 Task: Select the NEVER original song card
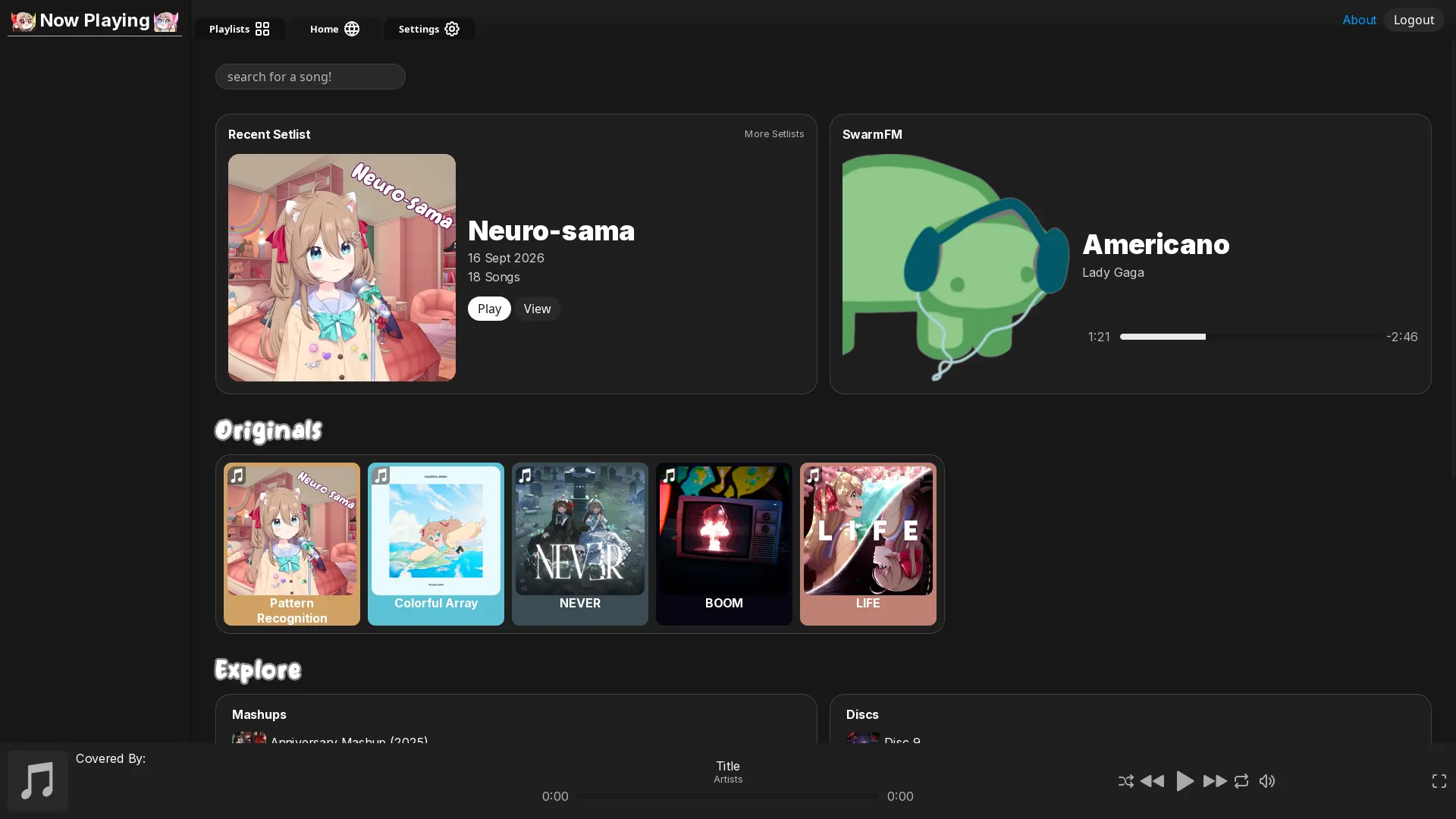coord(580,544)
